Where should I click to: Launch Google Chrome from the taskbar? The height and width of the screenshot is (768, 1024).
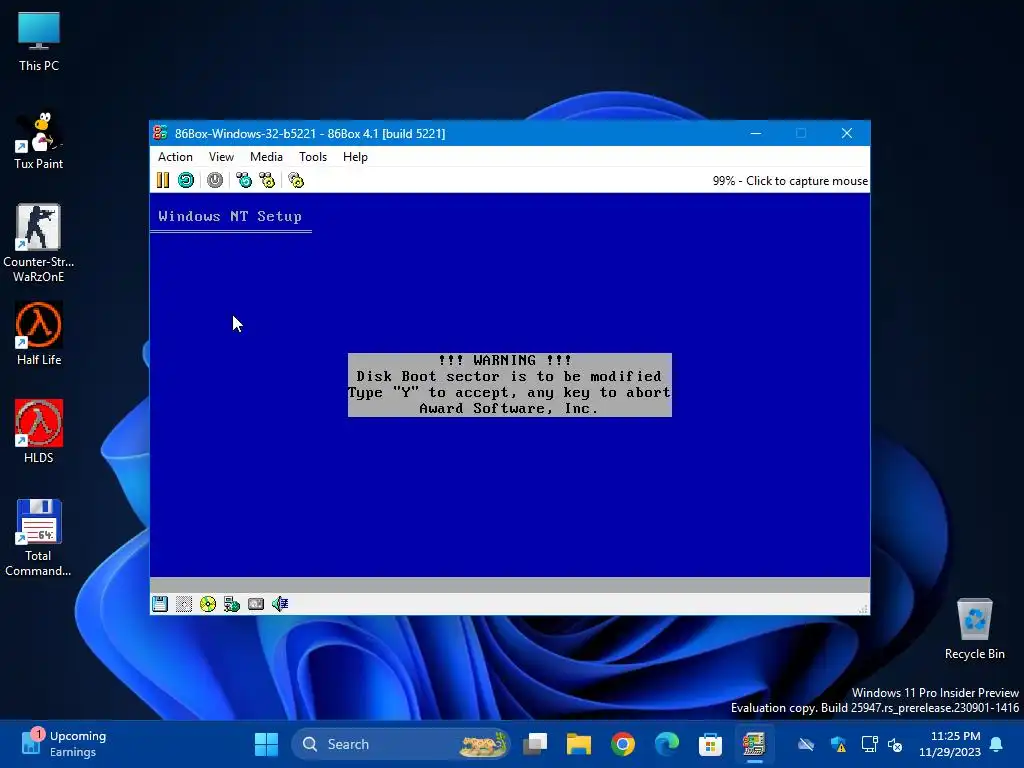(x=623, y=744)
